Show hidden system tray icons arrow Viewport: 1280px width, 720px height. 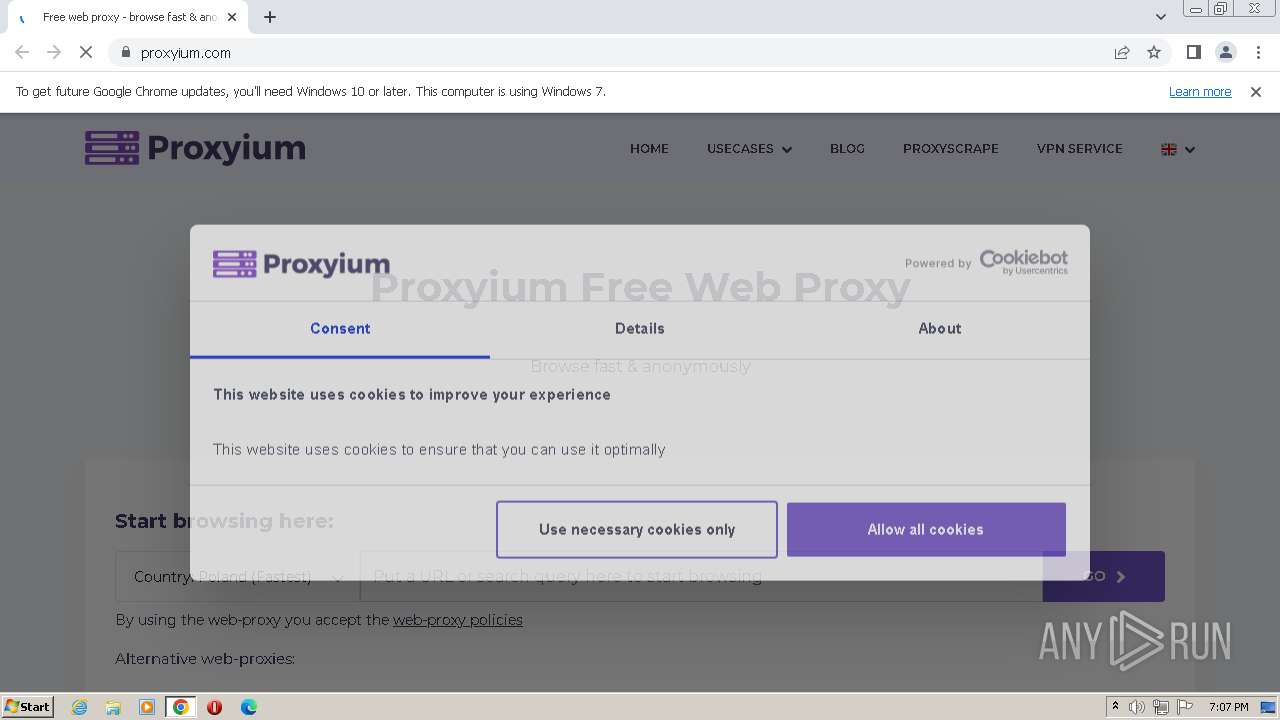1115,707
